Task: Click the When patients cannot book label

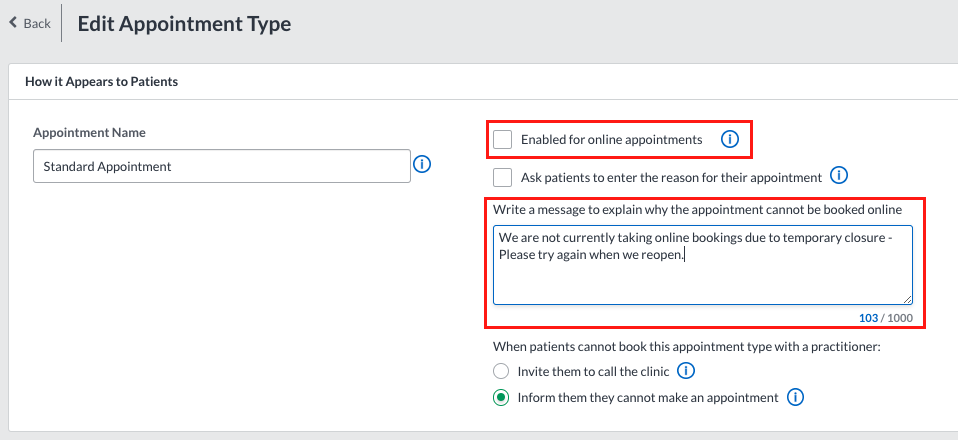Action: click(686, 347)
